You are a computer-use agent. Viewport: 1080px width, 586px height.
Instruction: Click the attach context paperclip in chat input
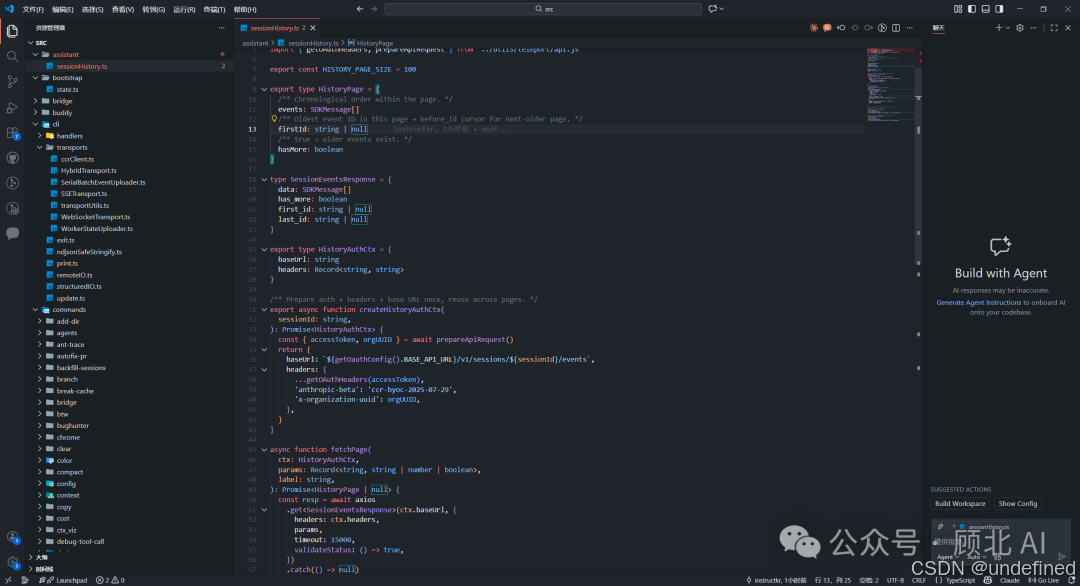click(x=940, y=527)
